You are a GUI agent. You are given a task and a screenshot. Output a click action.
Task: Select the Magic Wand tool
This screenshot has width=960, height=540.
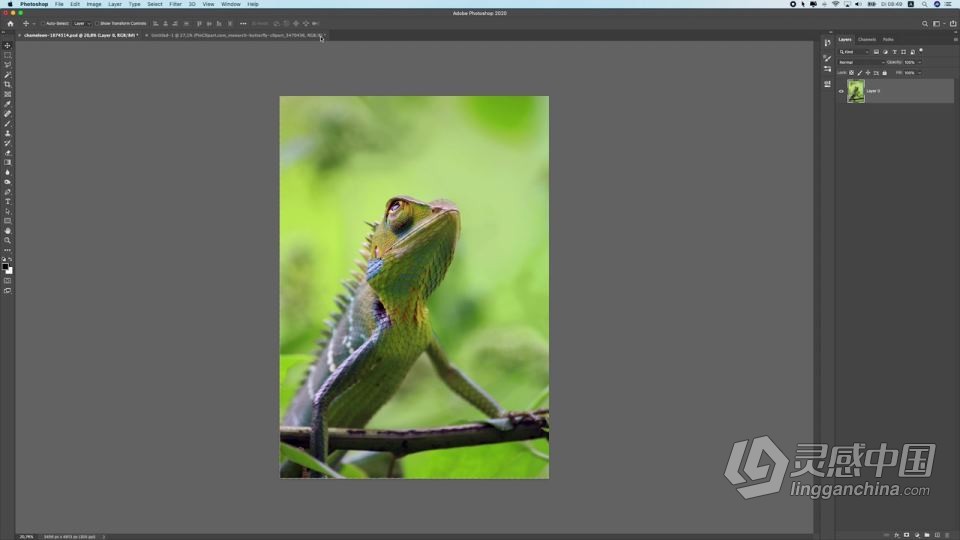[7, 75]
